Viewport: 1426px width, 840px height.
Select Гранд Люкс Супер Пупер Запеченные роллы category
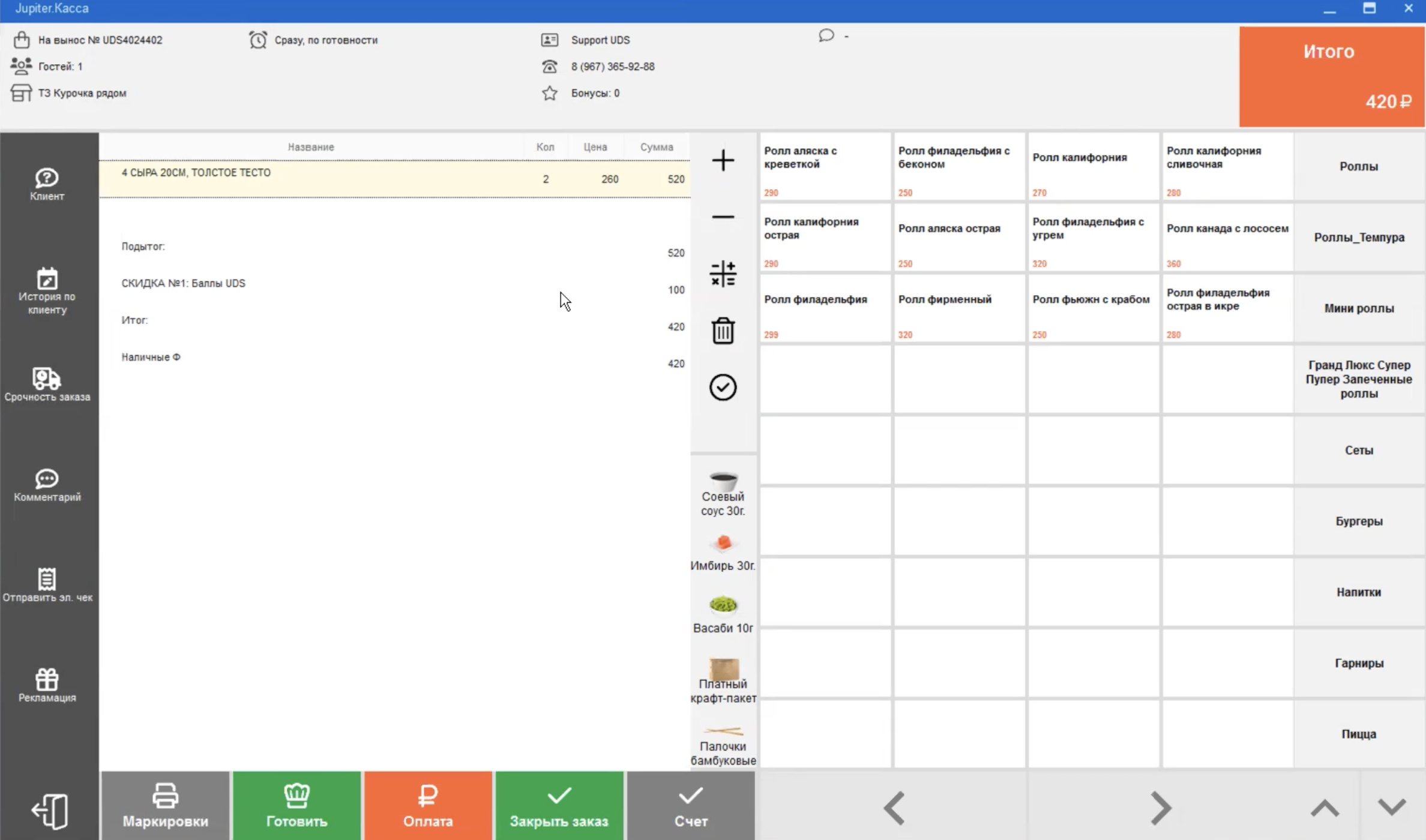1359,379
